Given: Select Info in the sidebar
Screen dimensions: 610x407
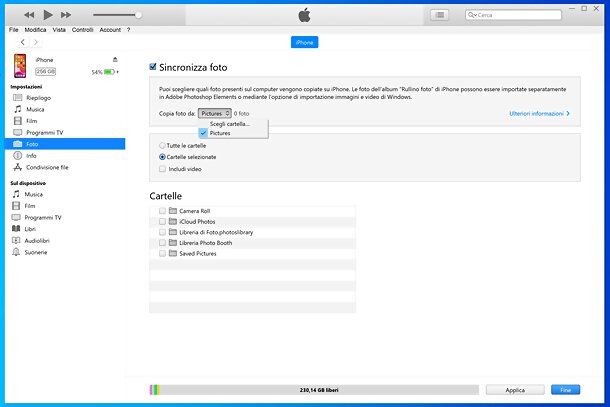Looking at the screenshot, I should pyautogui.click(x=31, y=156).
